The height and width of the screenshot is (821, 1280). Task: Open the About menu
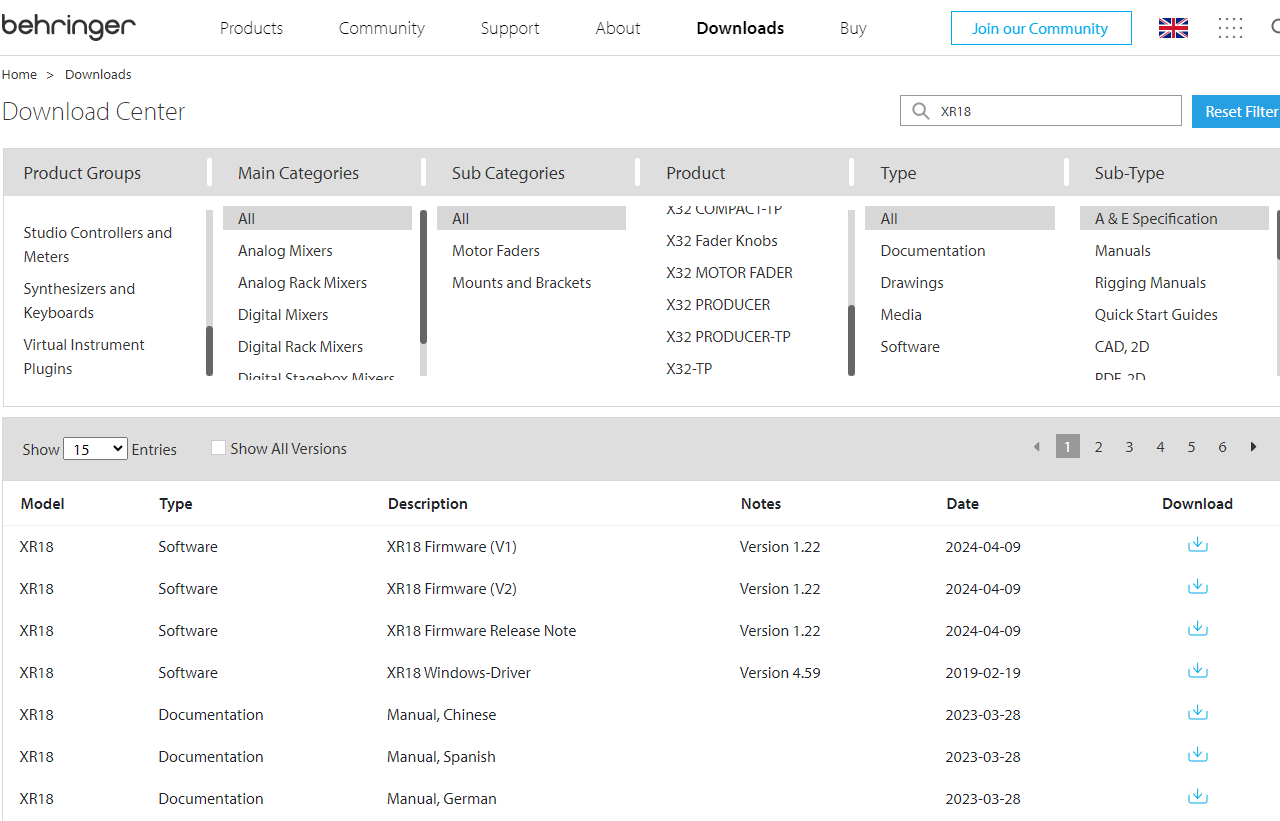(x=618, y=28)
